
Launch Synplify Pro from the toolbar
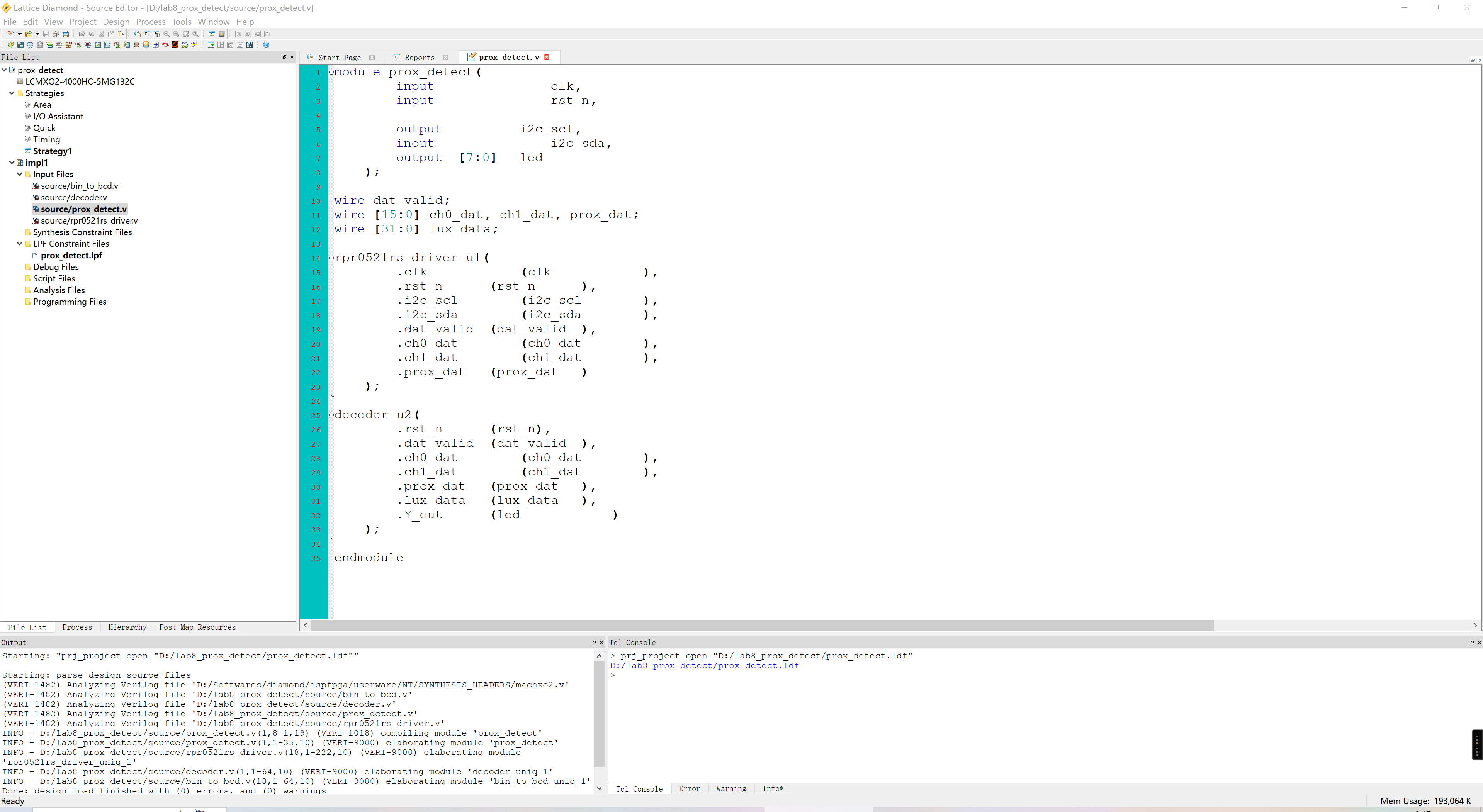point(155,45)
